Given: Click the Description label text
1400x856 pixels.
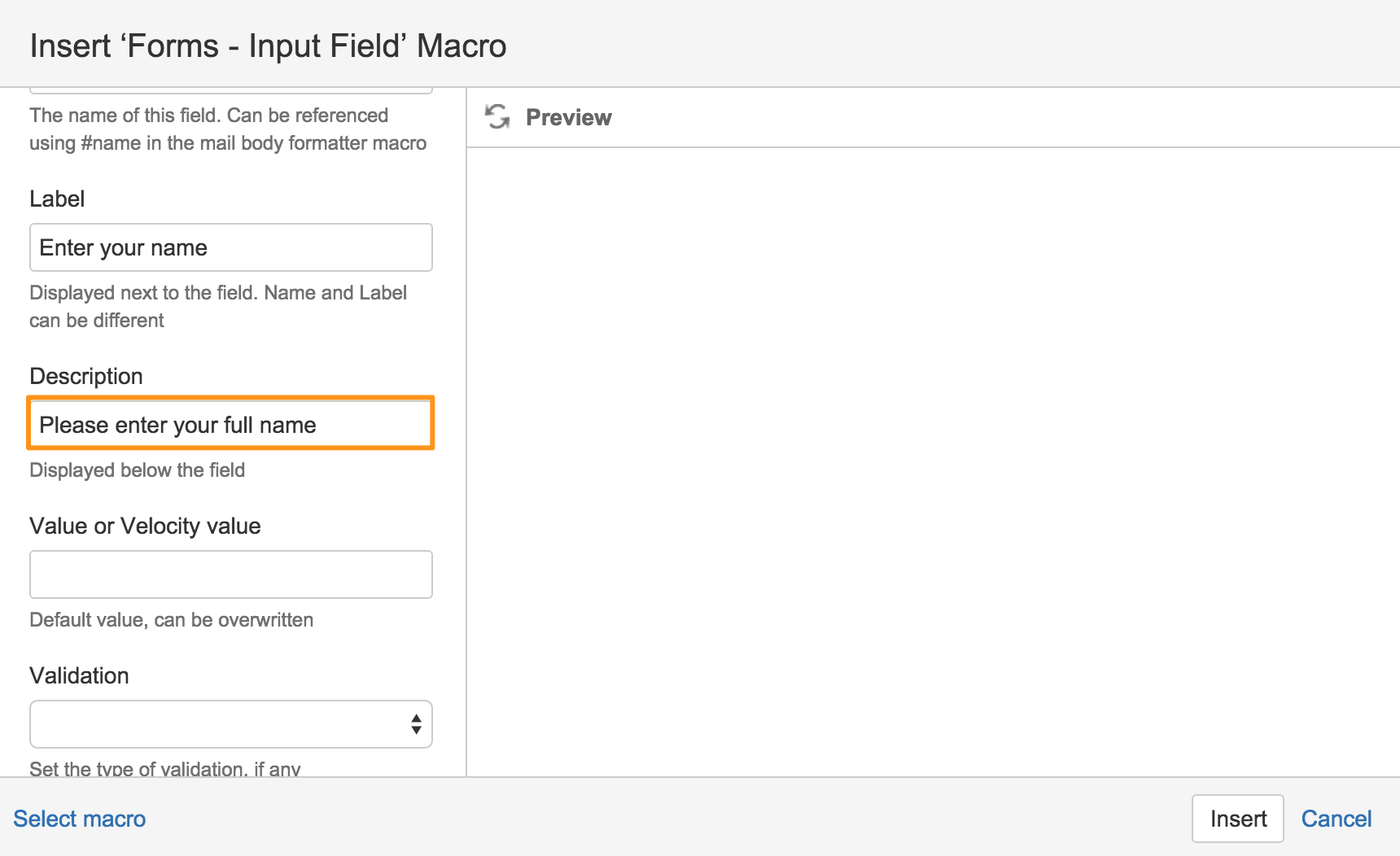Looking at the screenshot, I should (86, 376).
